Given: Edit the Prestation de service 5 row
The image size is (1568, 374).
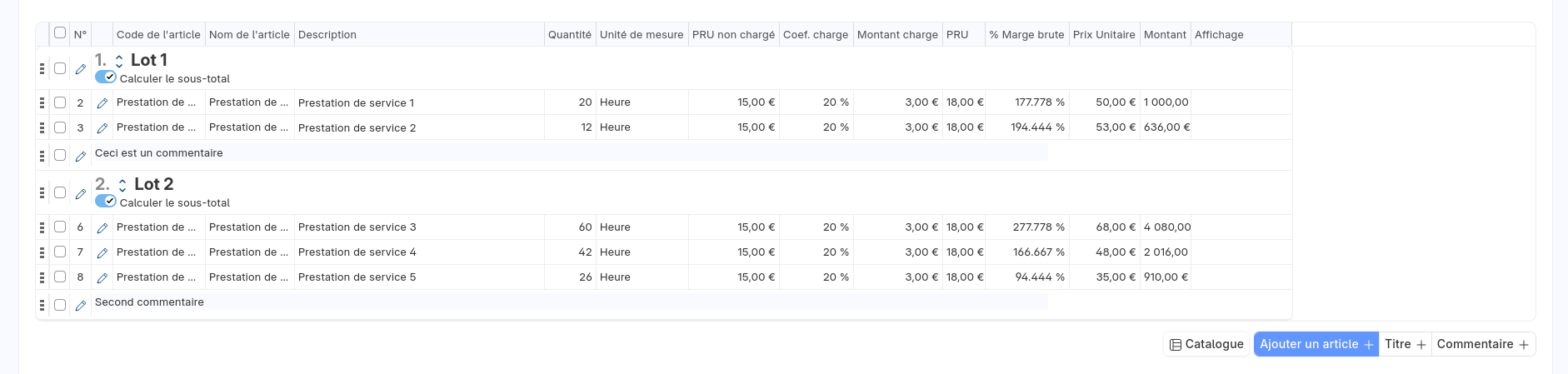Looking at the screenshot, I should (x=102, y=277).
